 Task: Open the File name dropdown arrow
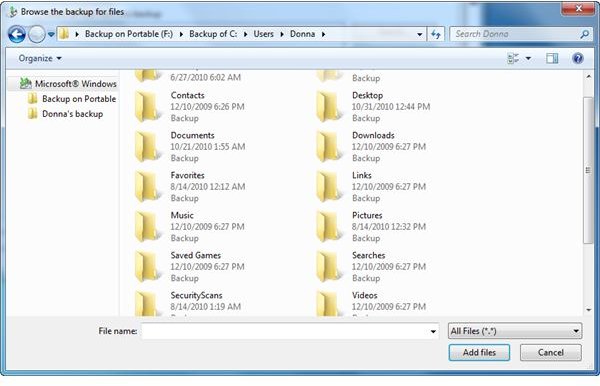(433, 332)
